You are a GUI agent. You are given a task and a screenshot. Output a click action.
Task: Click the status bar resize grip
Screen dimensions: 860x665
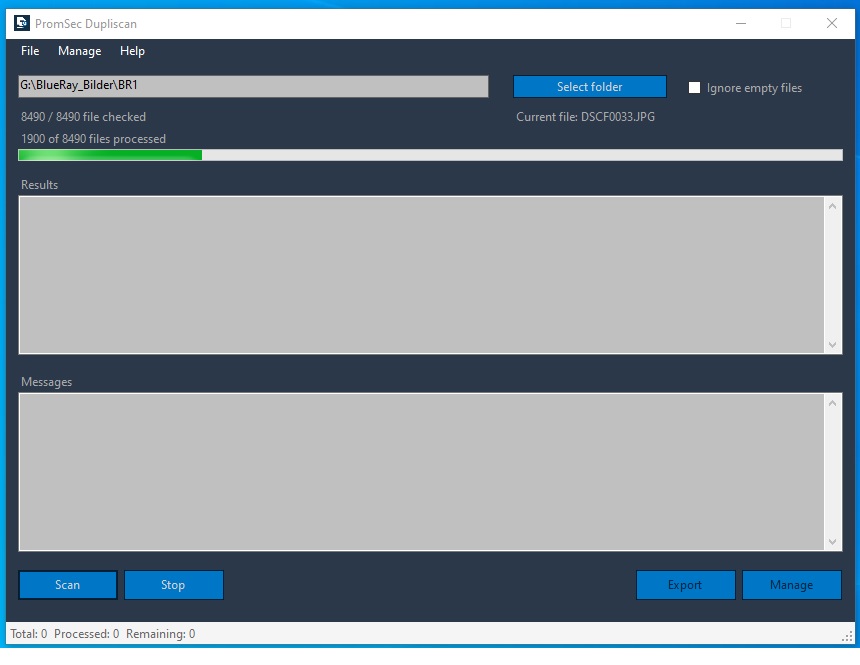coord(848,636)
